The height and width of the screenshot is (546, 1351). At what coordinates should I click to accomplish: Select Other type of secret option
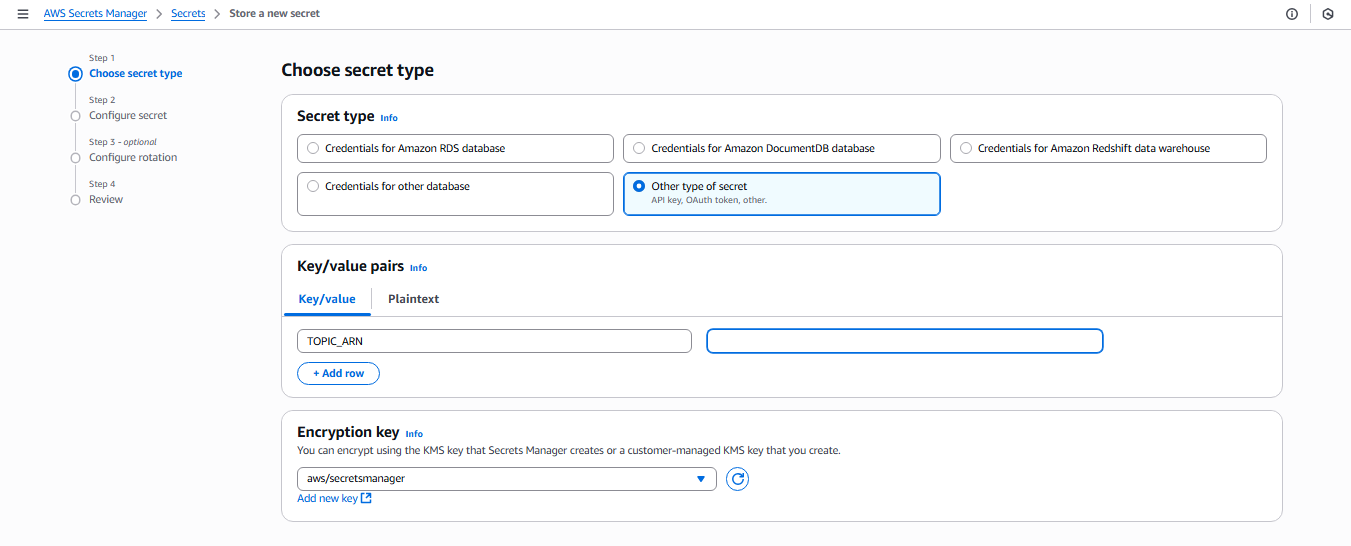(640, 186)
